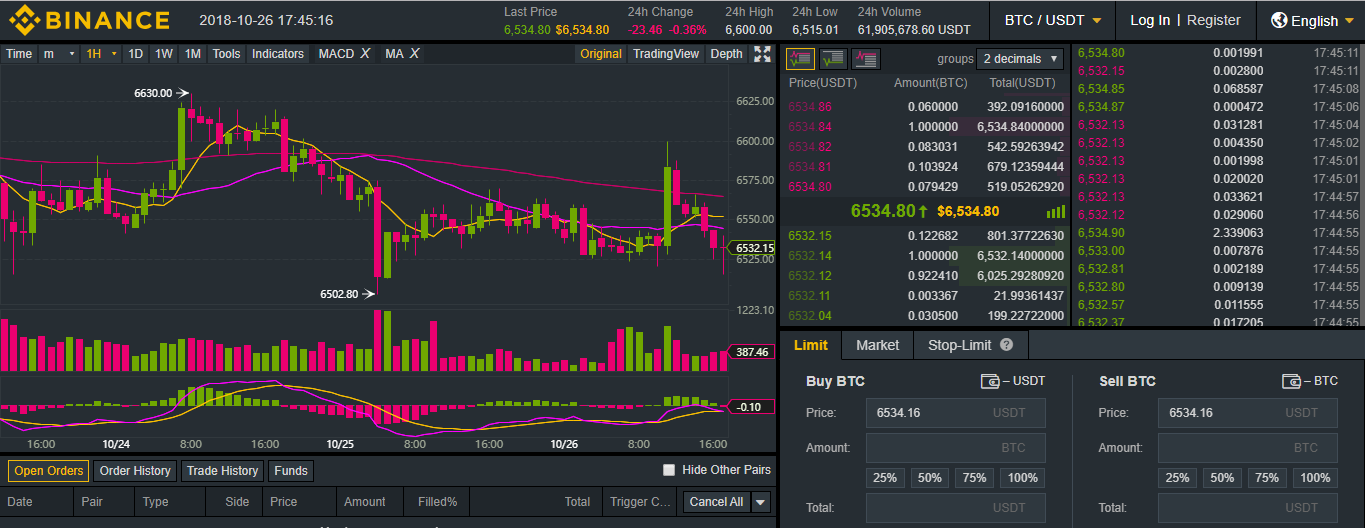This screenshot has height=528, width=1365.
Task: Choose 25% under Sell BTC
Action: click(x=1177, y=478)
